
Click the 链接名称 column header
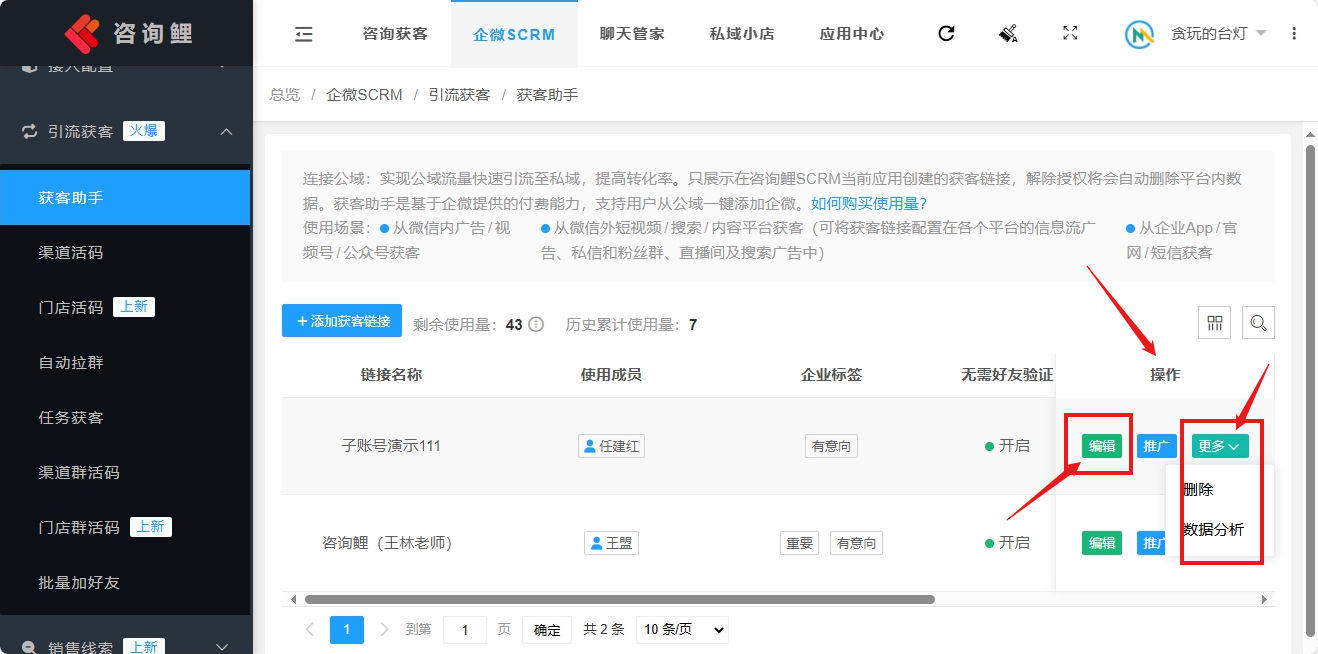tap(391, 375)
